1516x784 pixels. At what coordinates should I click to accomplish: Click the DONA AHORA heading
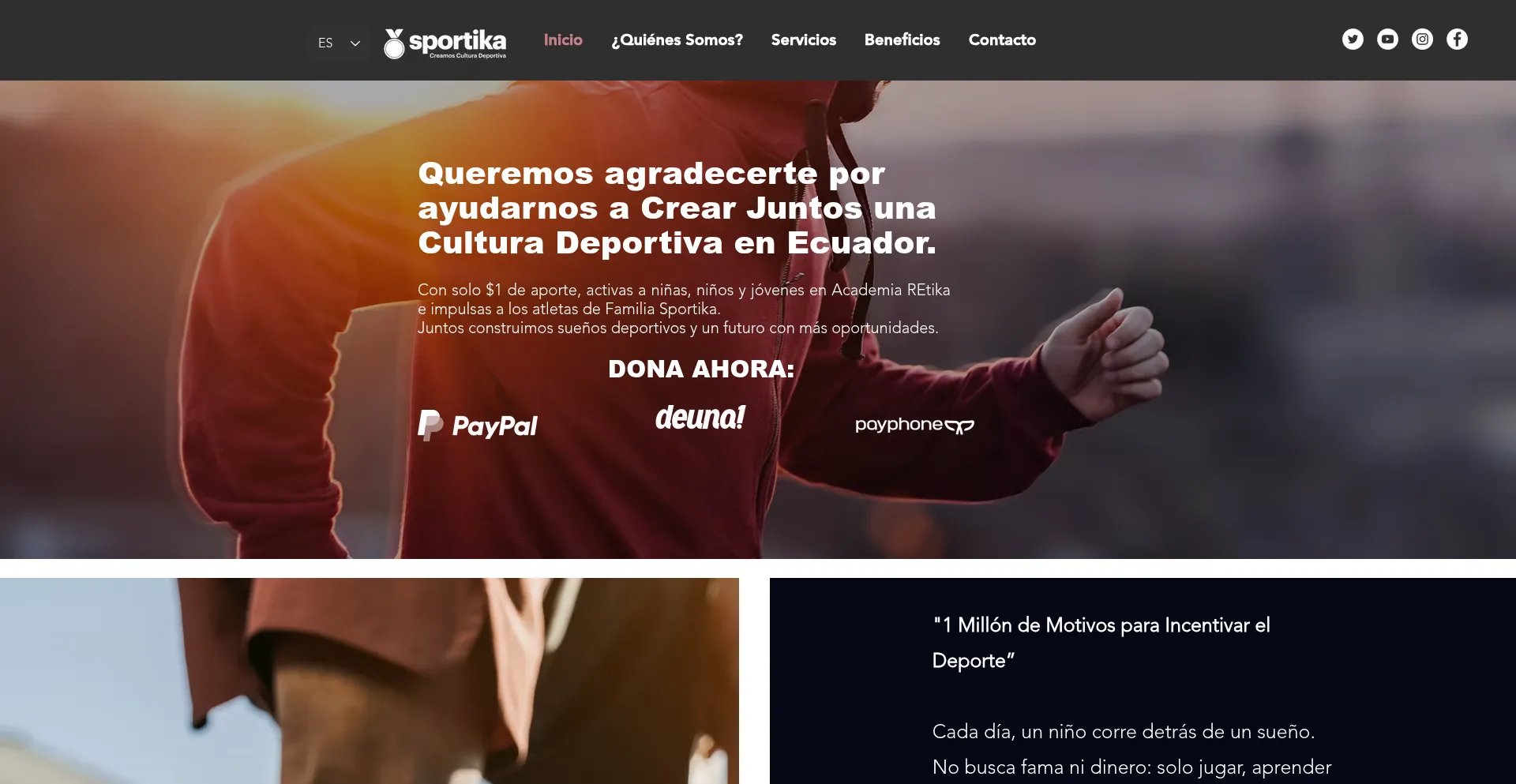point(701,369)
